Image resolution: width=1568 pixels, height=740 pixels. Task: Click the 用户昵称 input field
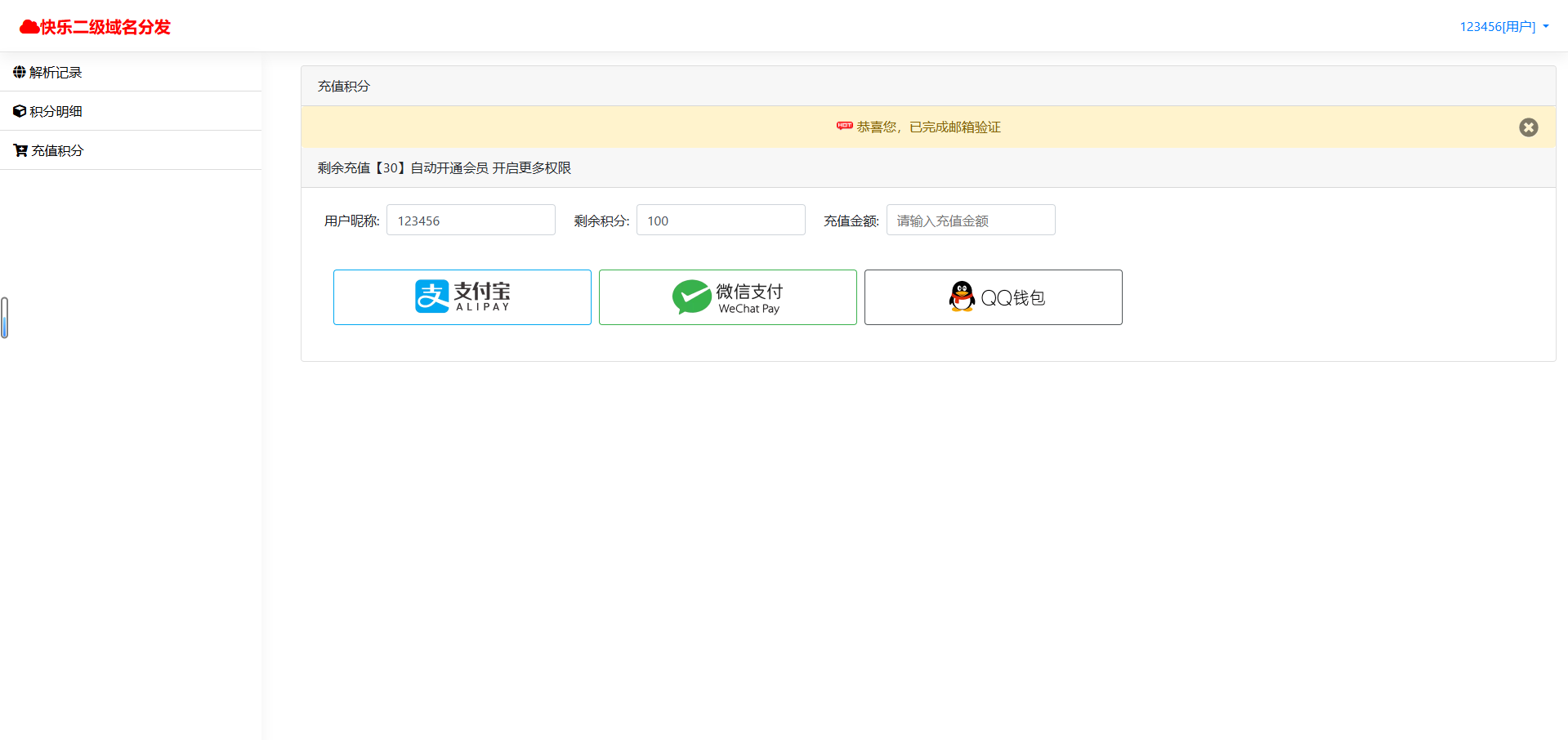pyautogui.click(x=471, y=220)
